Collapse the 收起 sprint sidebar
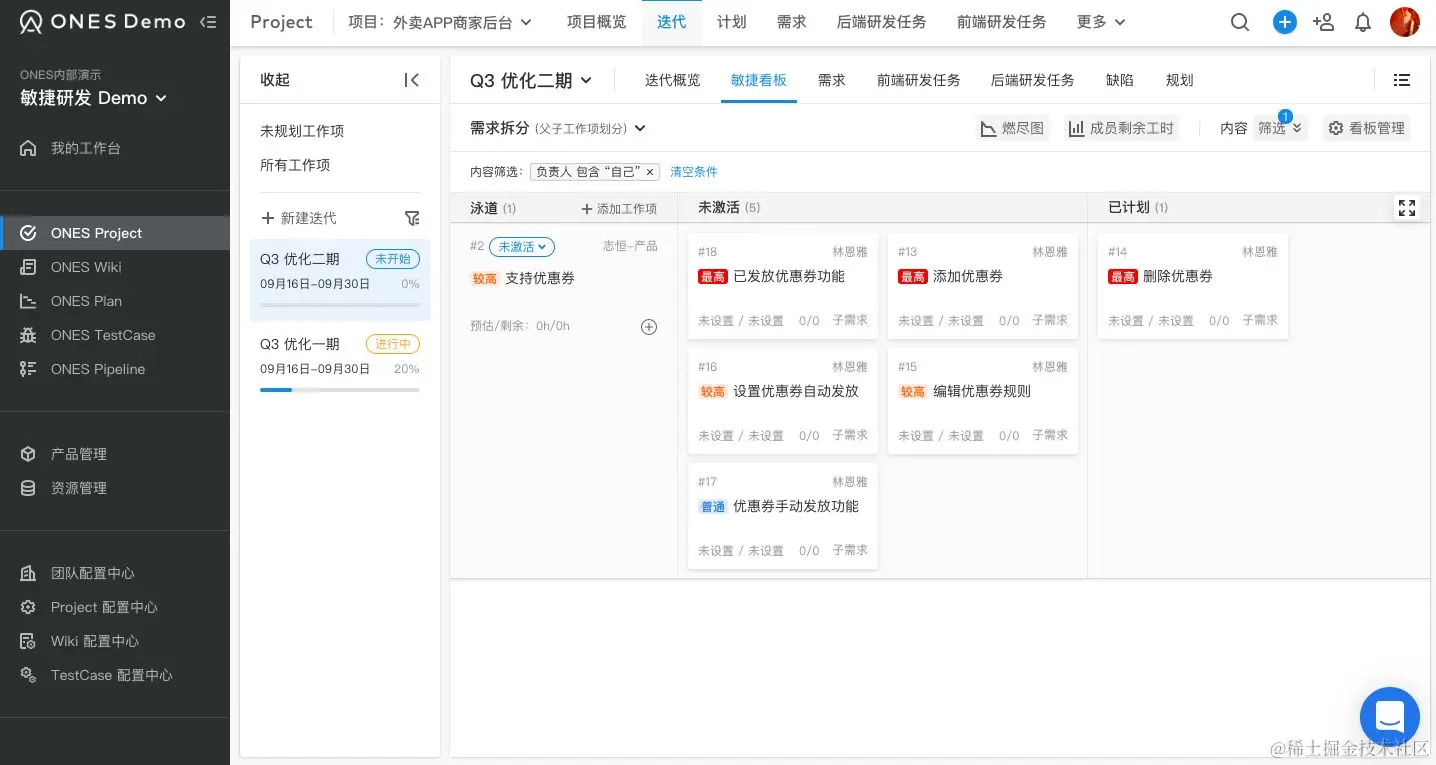The height and width of the screenshot is (765, 1436). pyautogui.click(x=411, y=80)
